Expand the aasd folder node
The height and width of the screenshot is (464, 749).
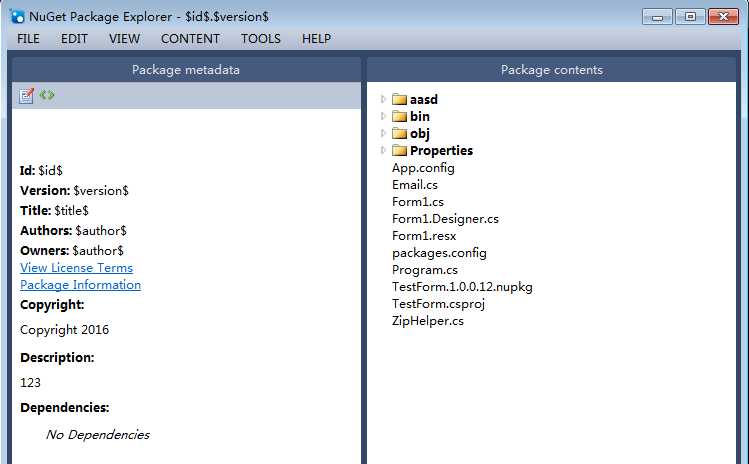(383, 99)
